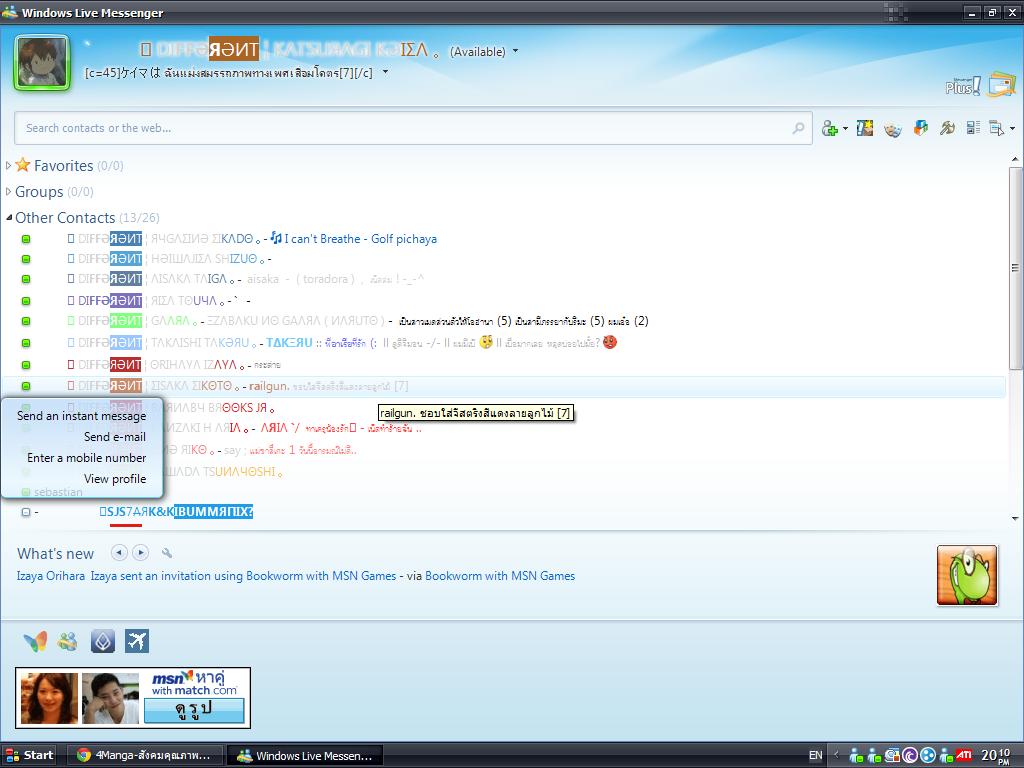Open the wrench and hammer tools icon

(x=947, y=128)
